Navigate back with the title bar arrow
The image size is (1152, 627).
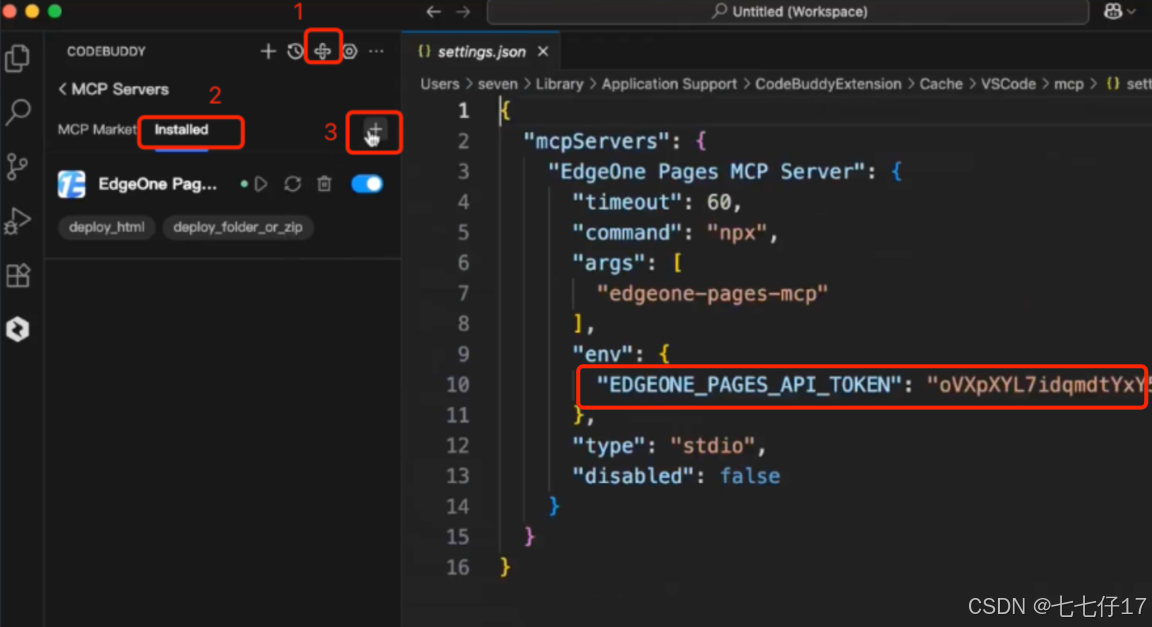pos(433,12)
